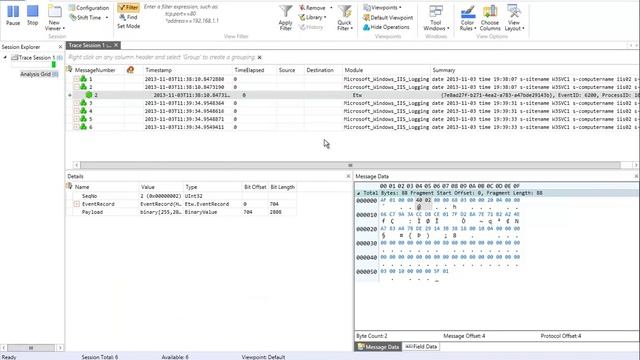Click Hide Operations
This screenshot has width=640, height=360.
(x=386, y=27)
